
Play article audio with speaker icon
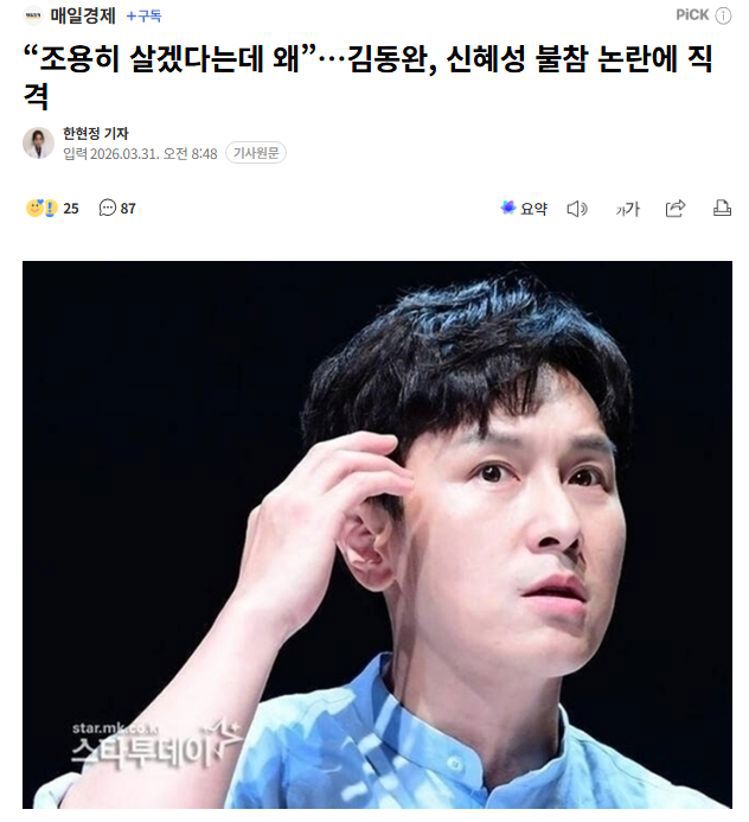(577, 209)
